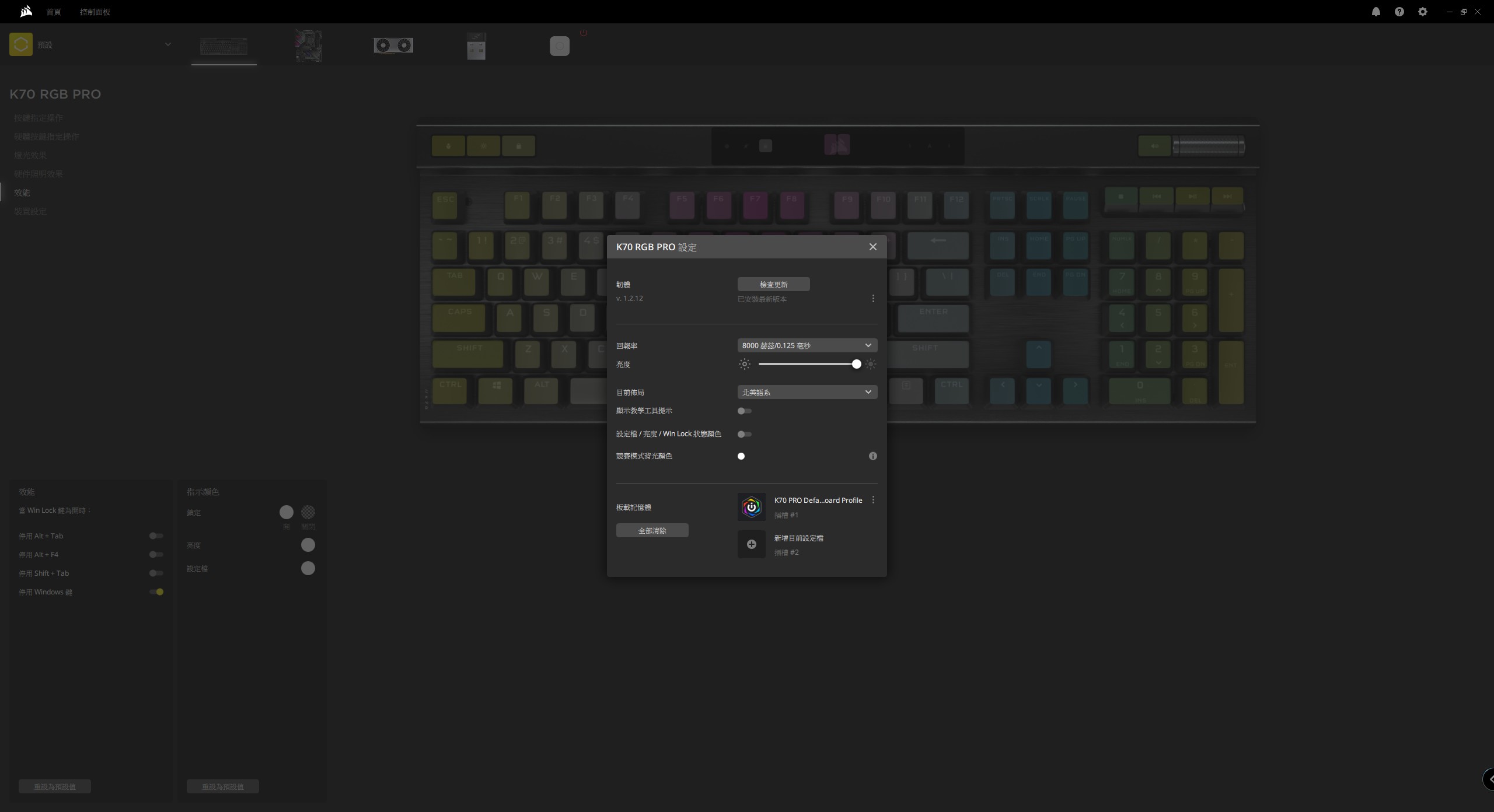Go to 首頁 tab
The image size is (1494, 812).
54,12
